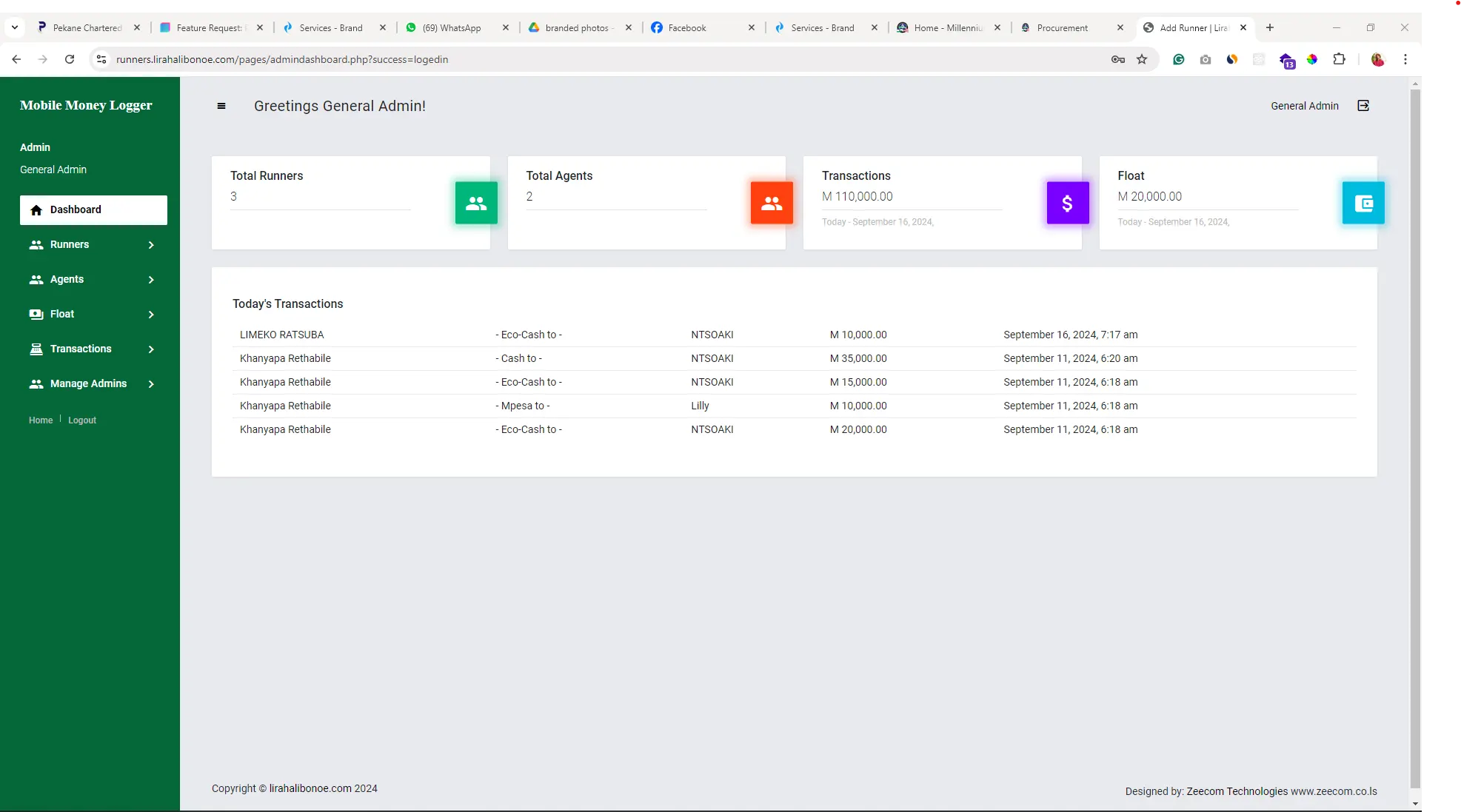Click the green Total Runners icon
This screenshot has width=1461, height=812.
coord(476,203)
